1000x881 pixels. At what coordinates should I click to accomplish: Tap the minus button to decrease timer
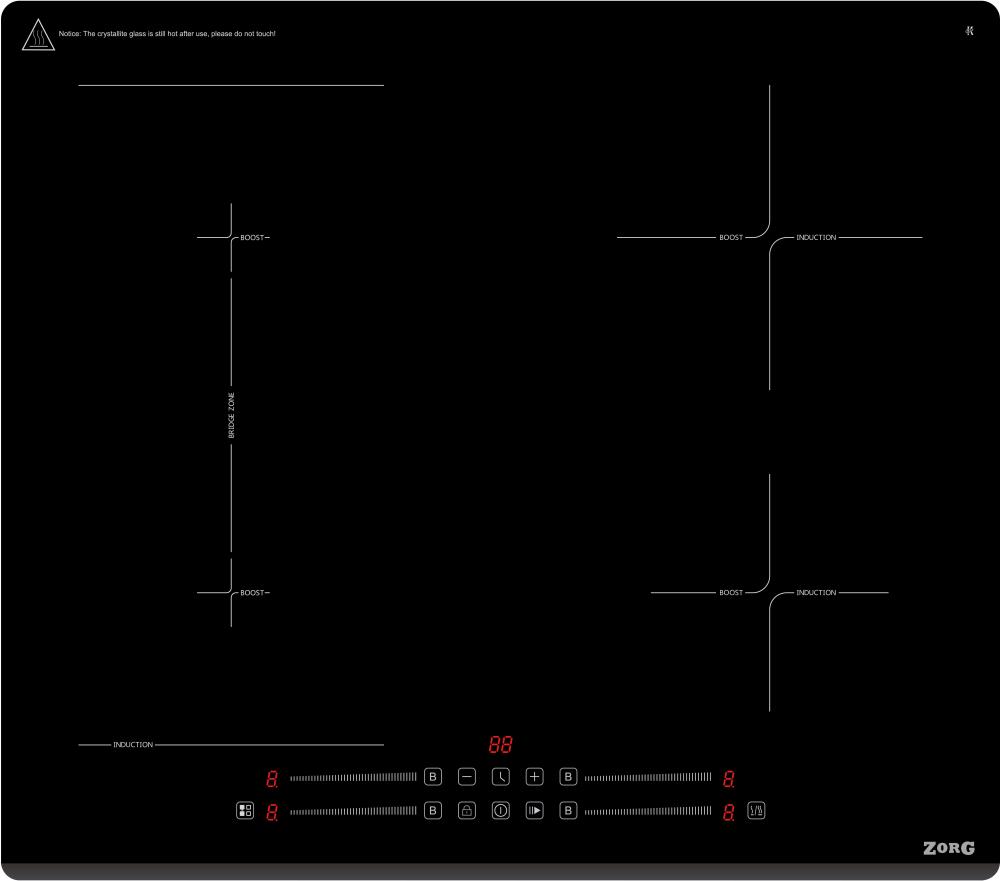pos(467,777)
